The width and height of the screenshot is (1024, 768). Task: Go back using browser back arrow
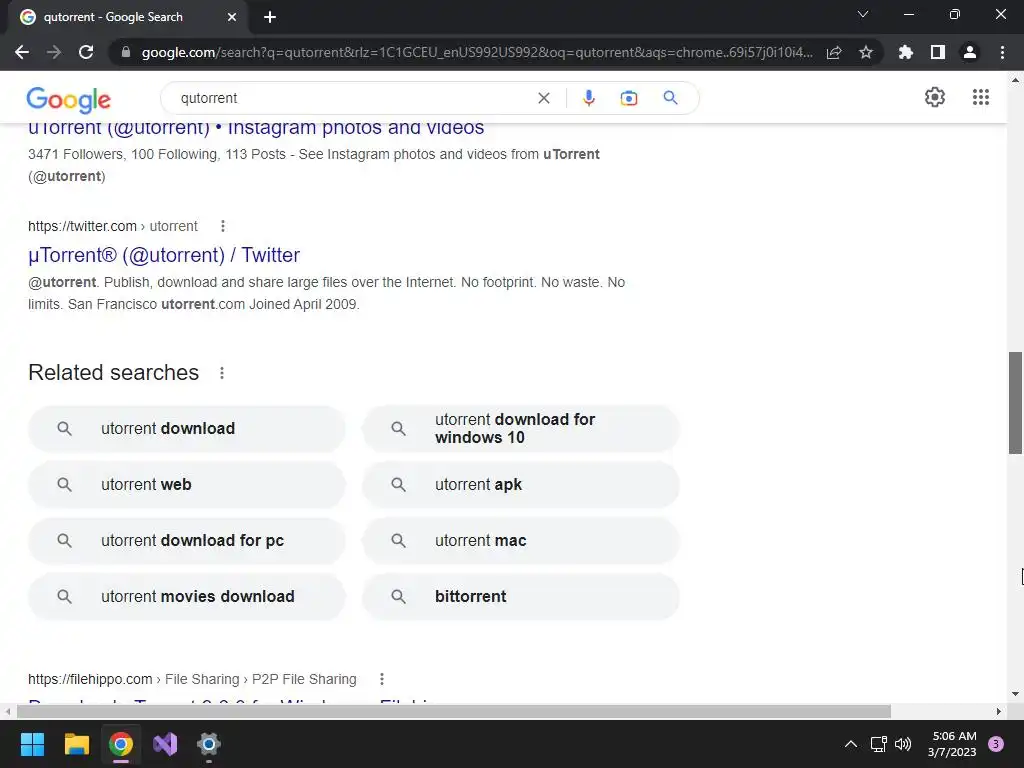pos(22,52)
